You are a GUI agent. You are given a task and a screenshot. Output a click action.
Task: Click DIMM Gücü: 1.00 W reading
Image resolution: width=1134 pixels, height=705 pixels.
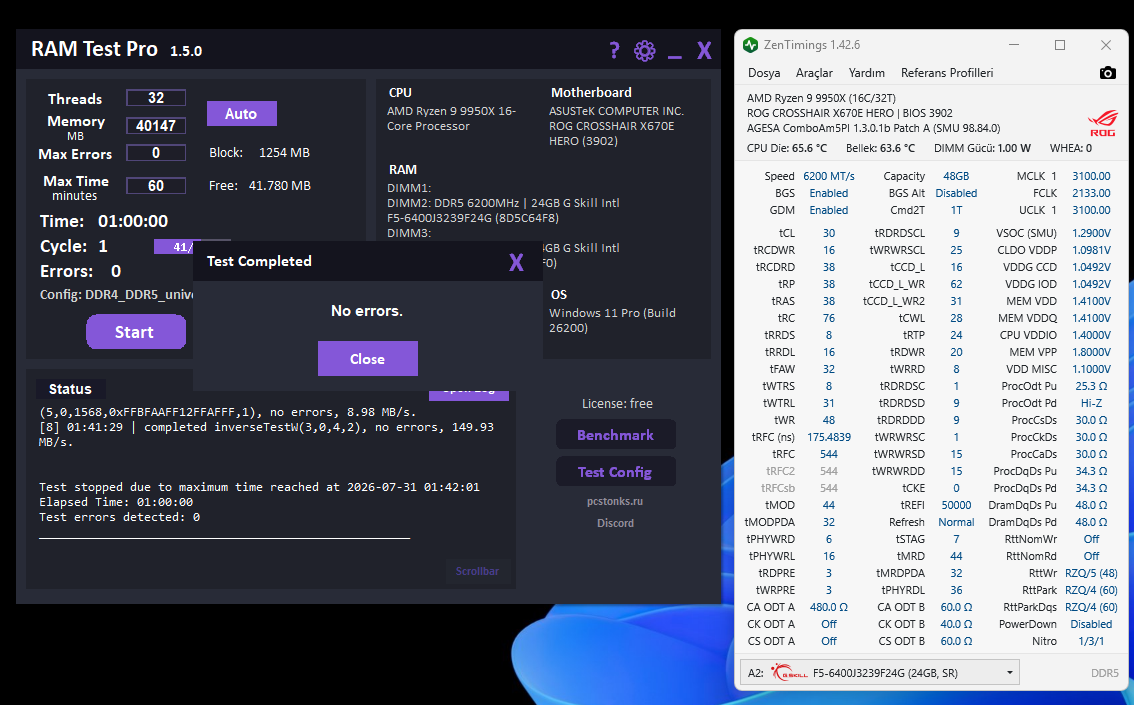pos(982,148)
